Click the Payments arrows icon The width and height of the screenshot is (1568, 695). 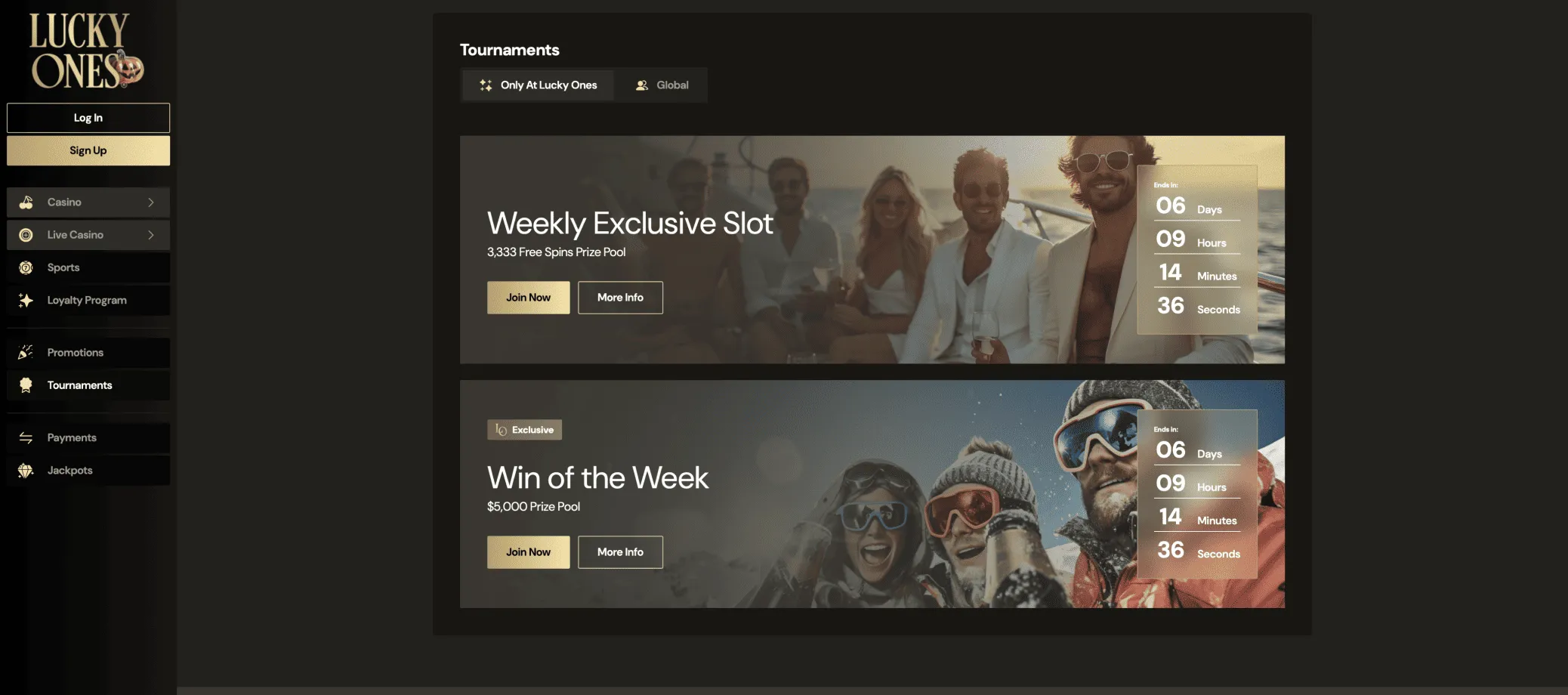tap(26, 437)
